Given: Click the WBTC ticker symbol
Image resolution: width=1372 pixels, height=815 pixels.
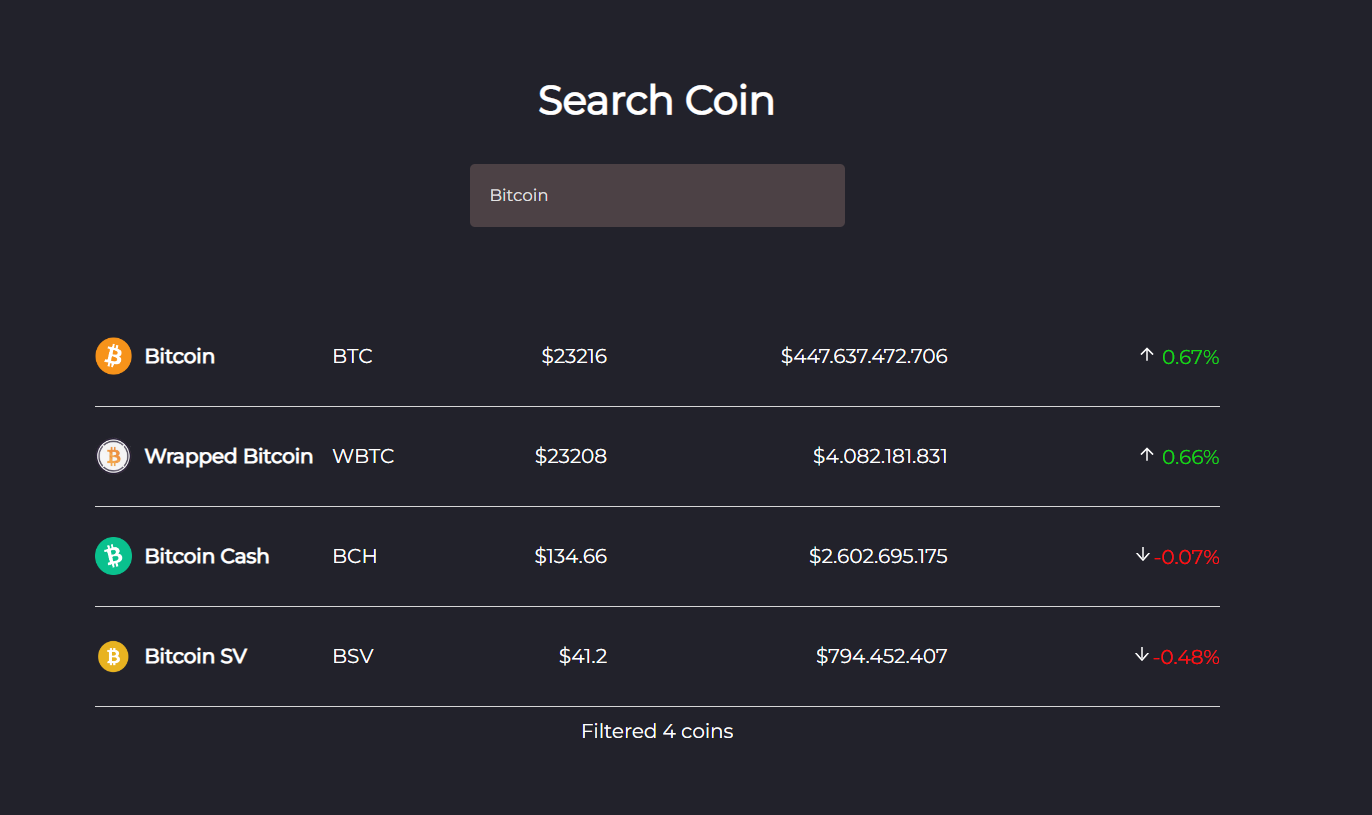Looking at the screenshot, I should 364,455.
